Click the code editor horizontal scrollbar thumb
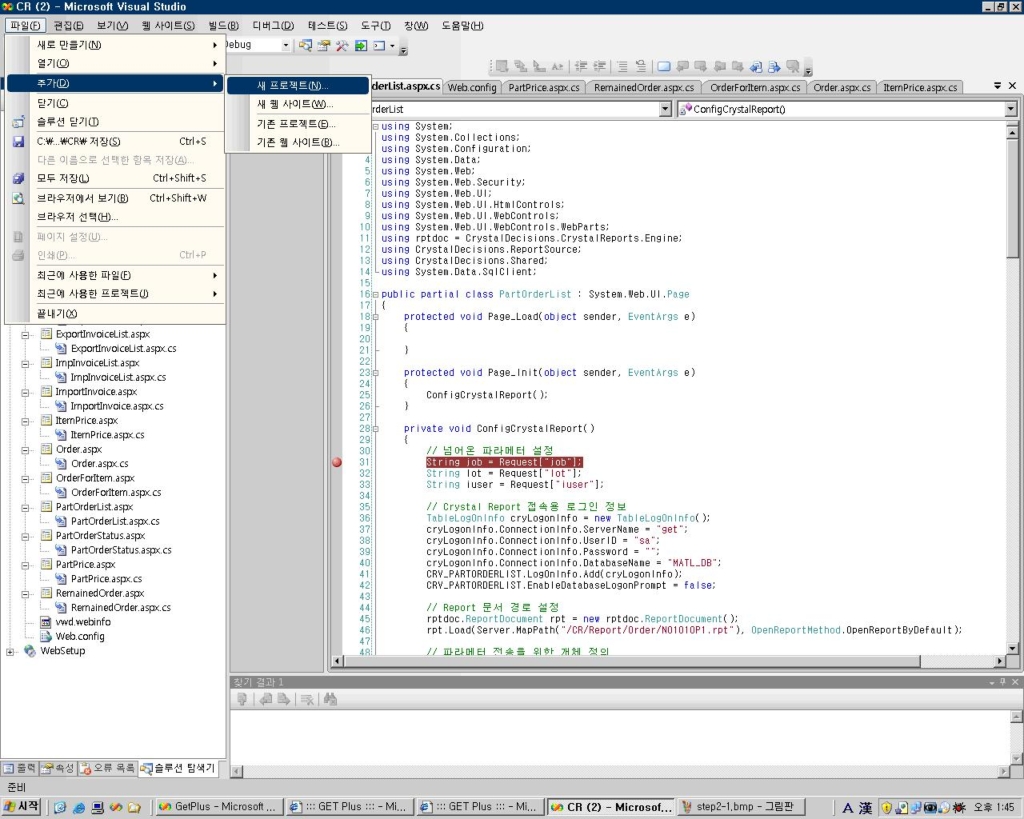The image size is (1024, 819). pyautogui.click(x=632, y=662)
